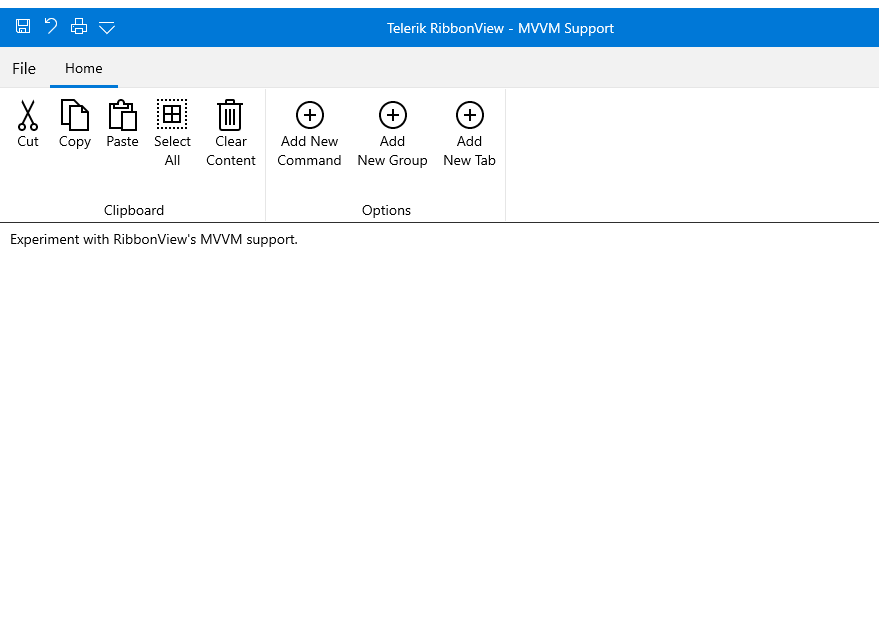
Task: Click into the text reading Experiment with RibbonView's MVVM support
Action: 154,239
